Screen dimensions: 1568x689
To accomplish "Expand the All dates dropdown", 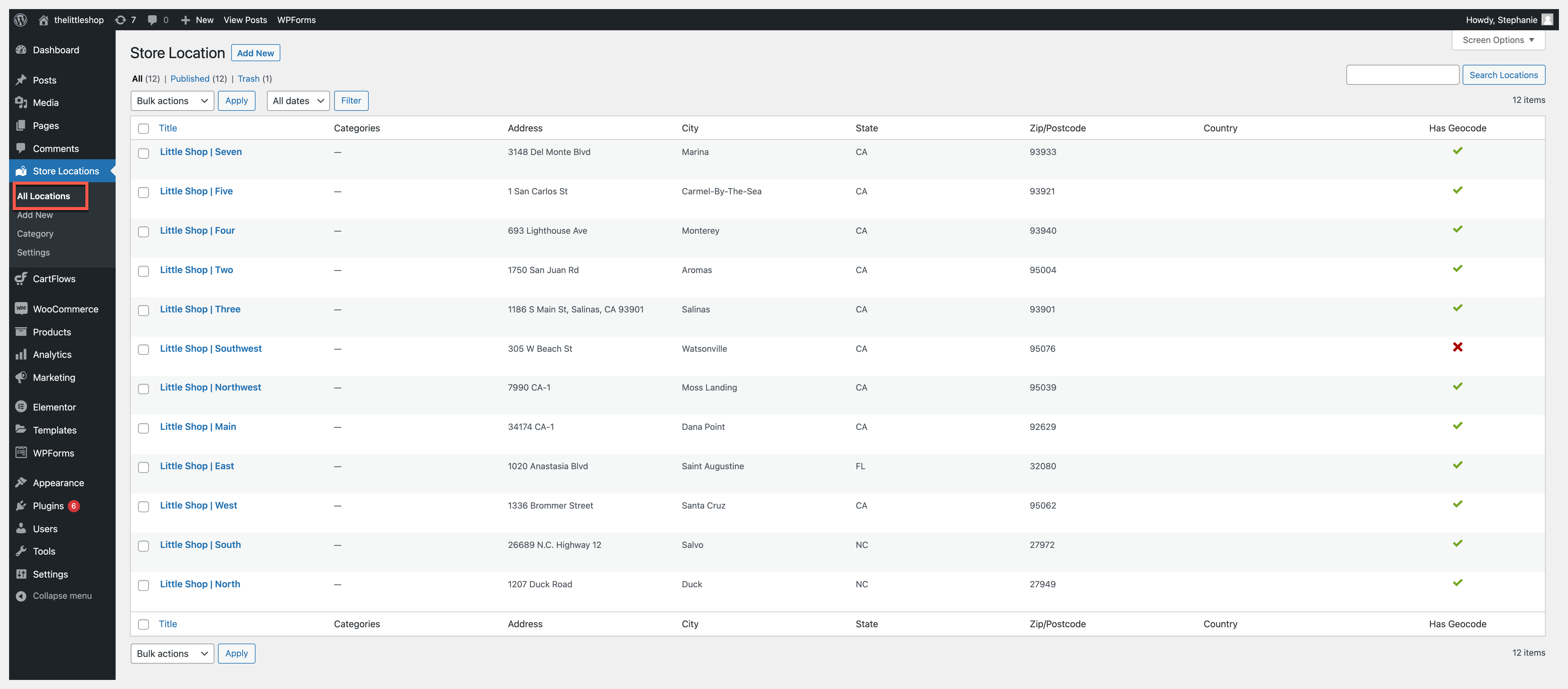I will tap(298, 101).
